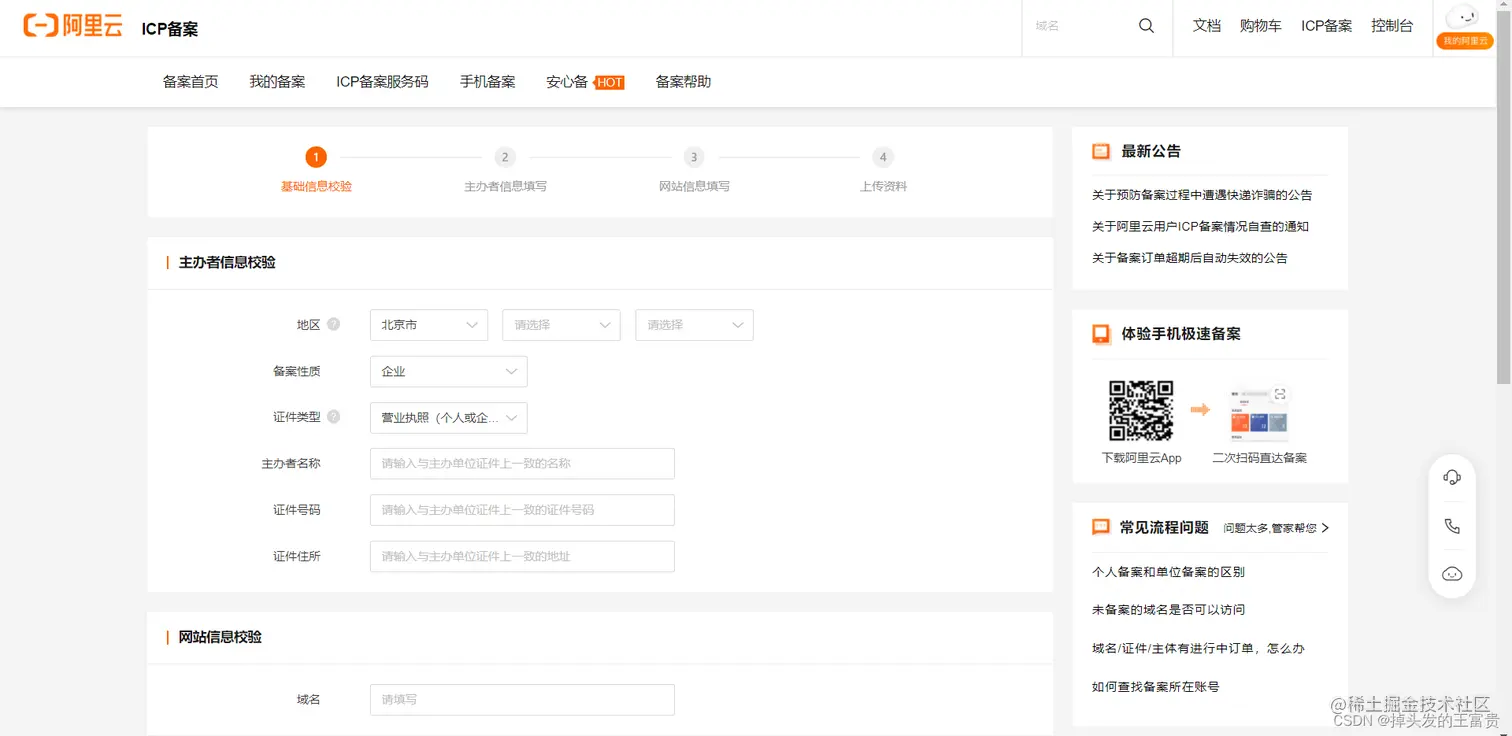Click the 最新公告 announcement icon
Viewport: 1512px width, 736px height.
pos(1101,151)
